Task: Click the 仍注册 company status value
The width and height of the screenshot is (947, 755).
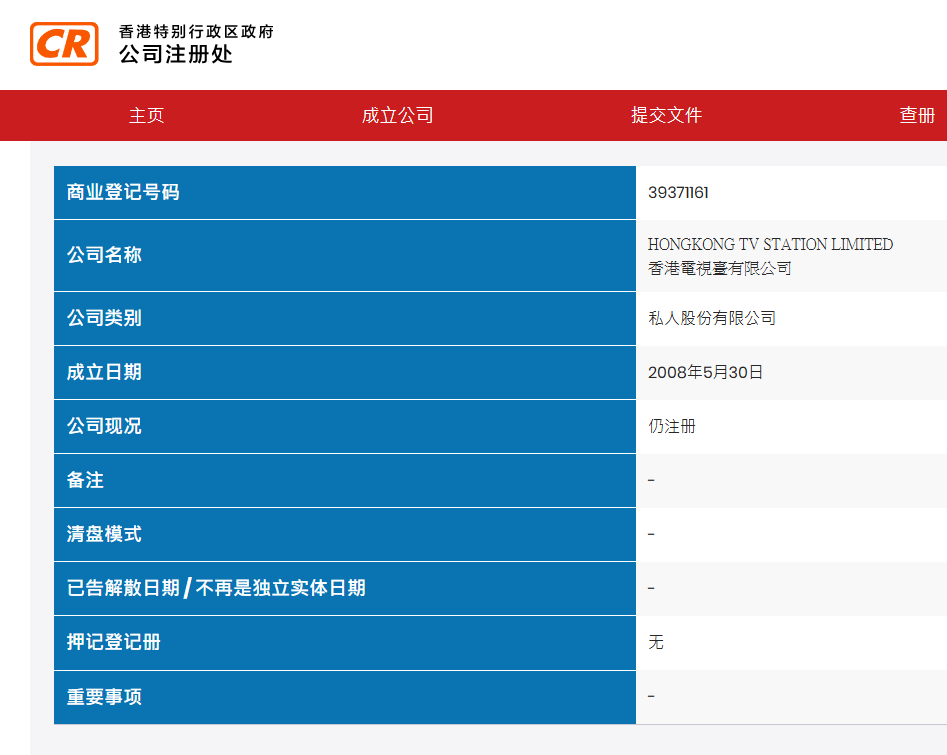Action: tap(671, 426)
